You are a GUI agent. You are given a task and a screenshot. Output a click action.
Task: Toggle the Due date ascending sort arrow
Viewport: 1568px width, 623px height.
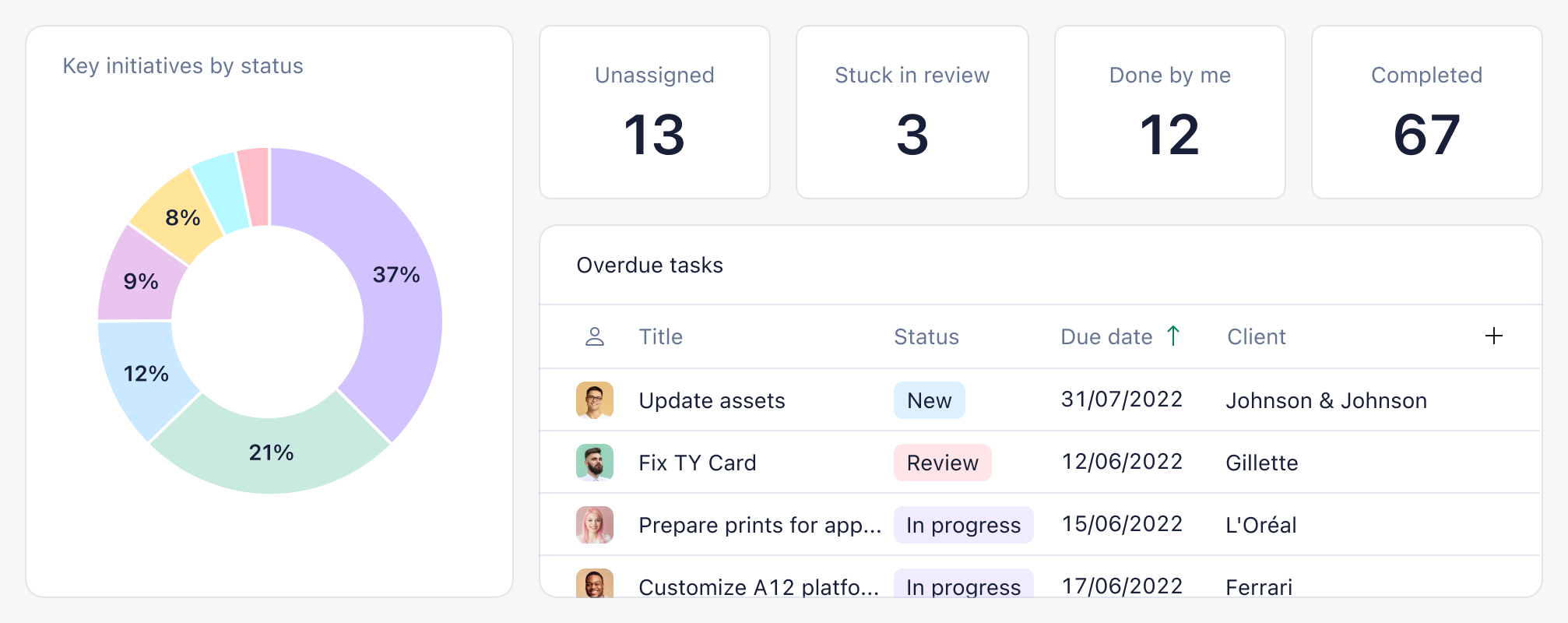point(1173,336)
